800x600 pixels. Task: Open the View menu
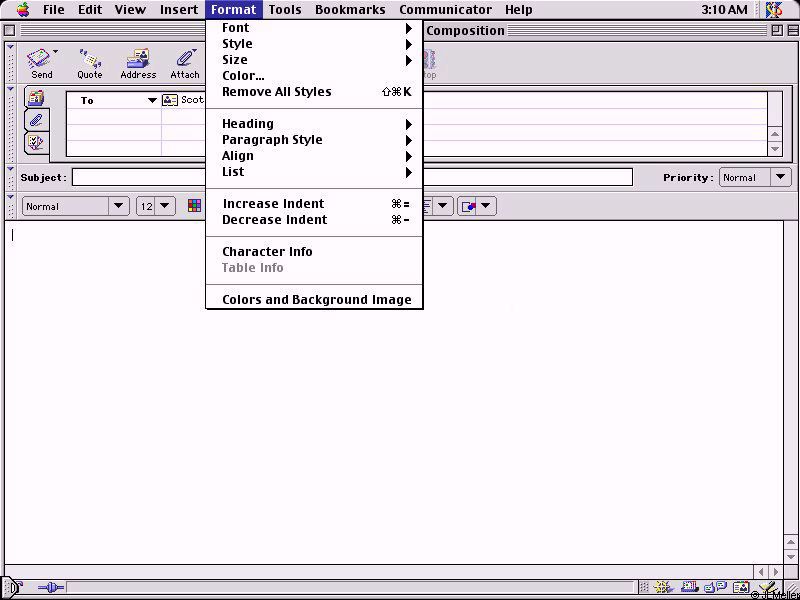[130, 9]
